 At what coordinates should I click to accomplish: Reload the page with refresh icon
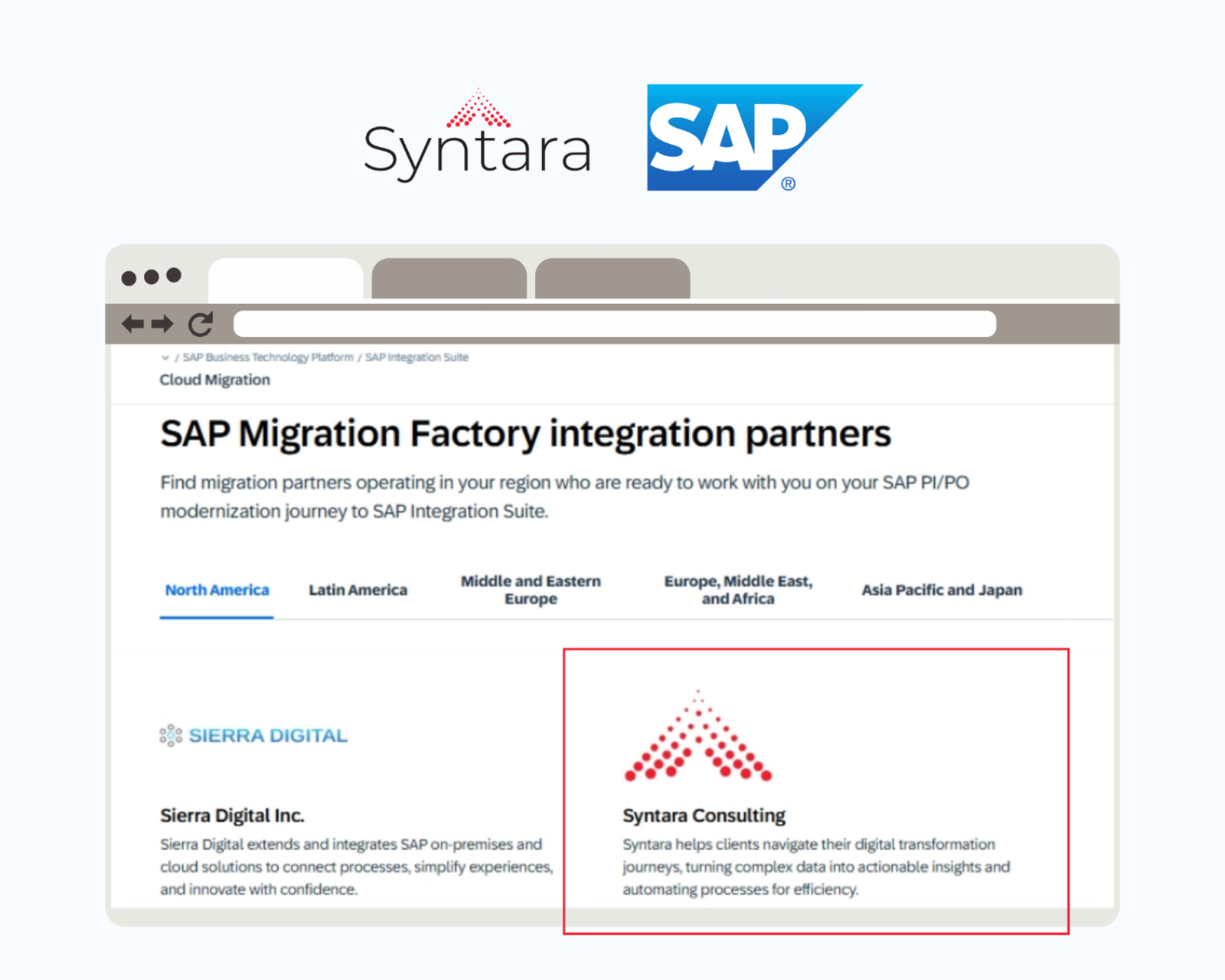201,324
